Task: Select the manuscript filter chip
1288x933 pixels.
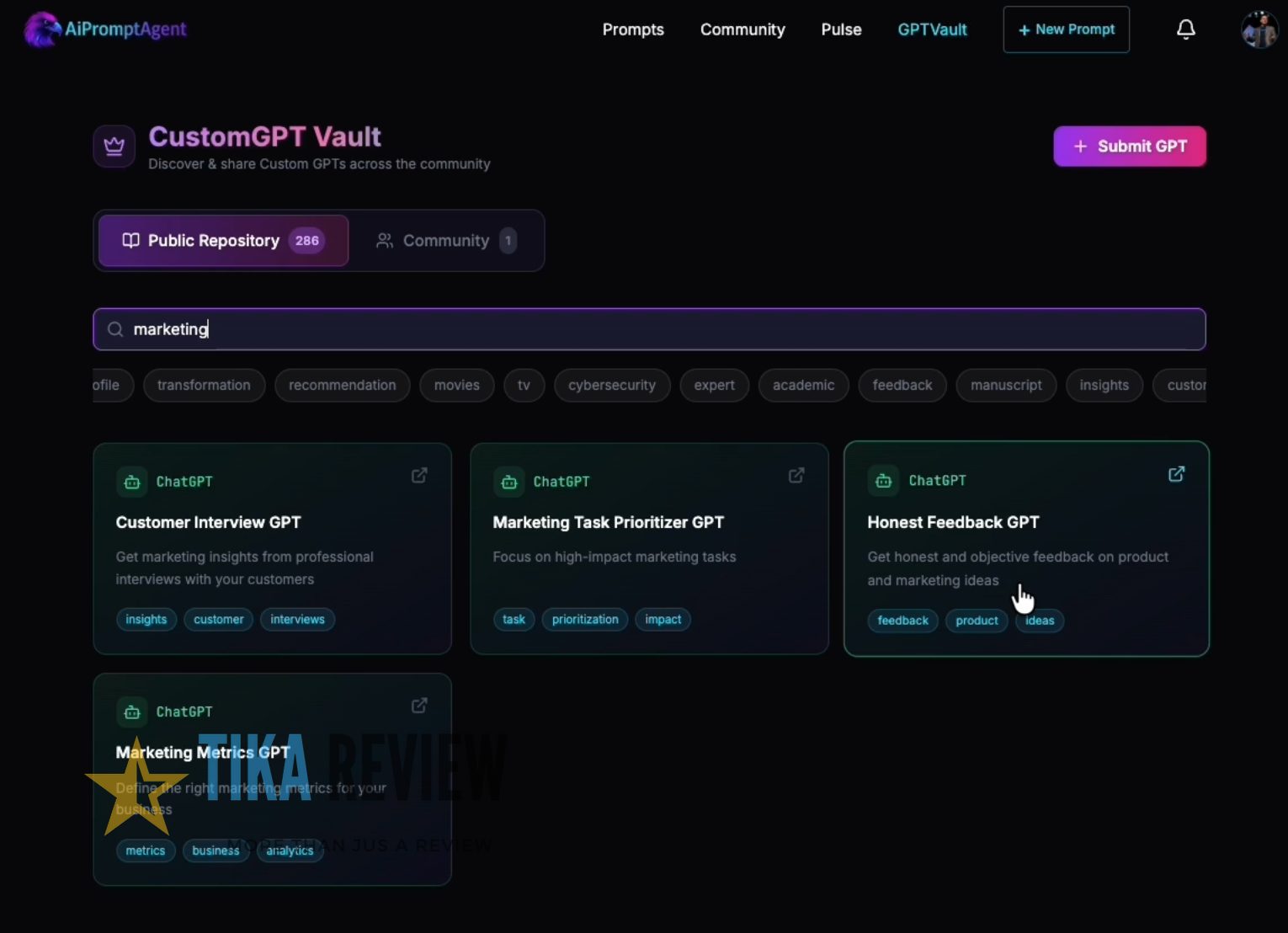Action: point(1006,386)
